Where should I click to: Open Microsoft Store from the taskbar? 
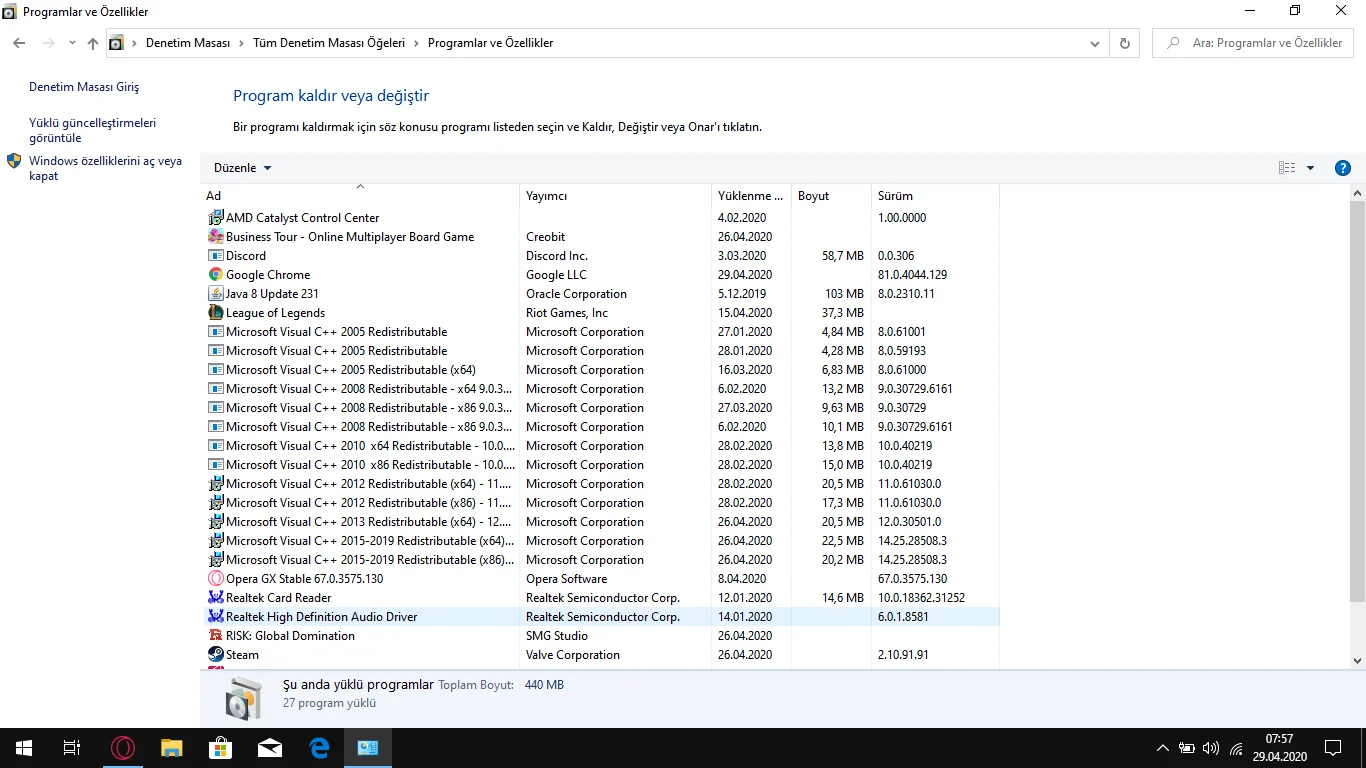(x=220, y=748)
